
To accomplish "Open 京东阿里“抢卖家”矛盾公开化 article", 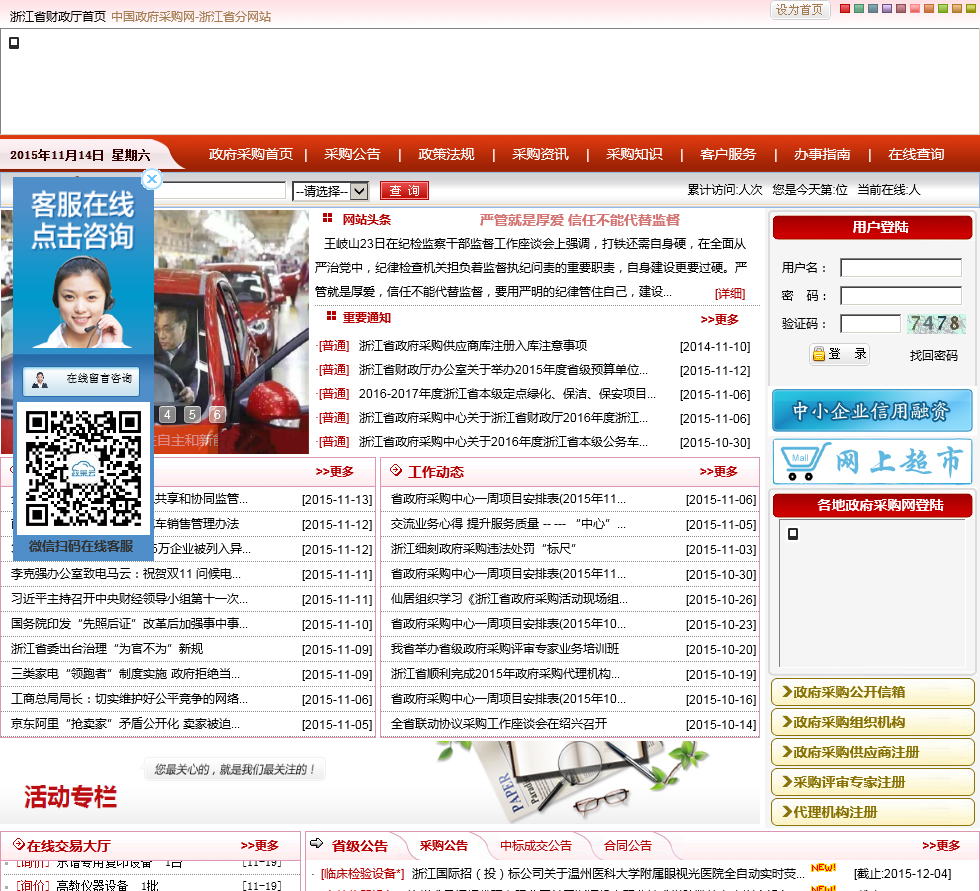I will [126, 724].
